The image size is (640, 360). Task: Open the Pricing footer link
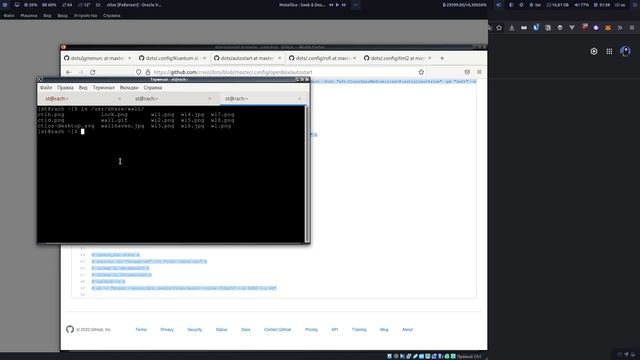tap(311, 329)
